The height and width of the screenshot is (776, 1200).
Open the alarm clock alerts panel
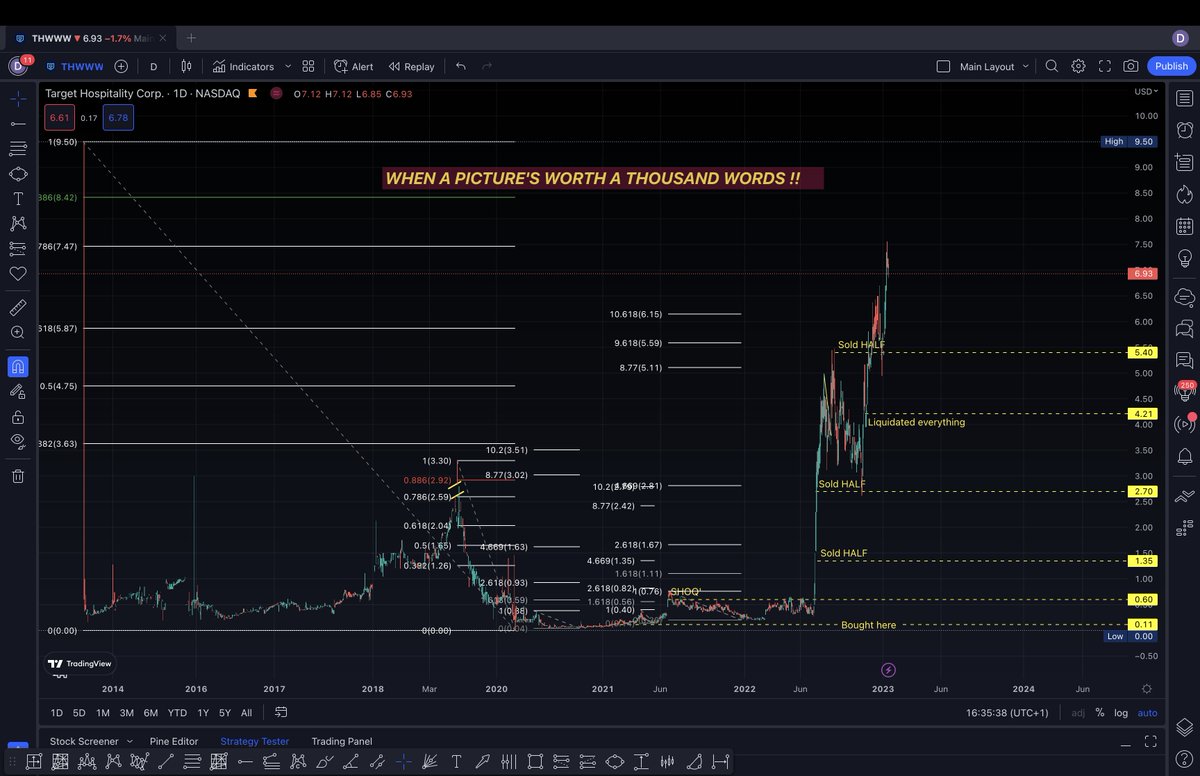point(1185,130)
